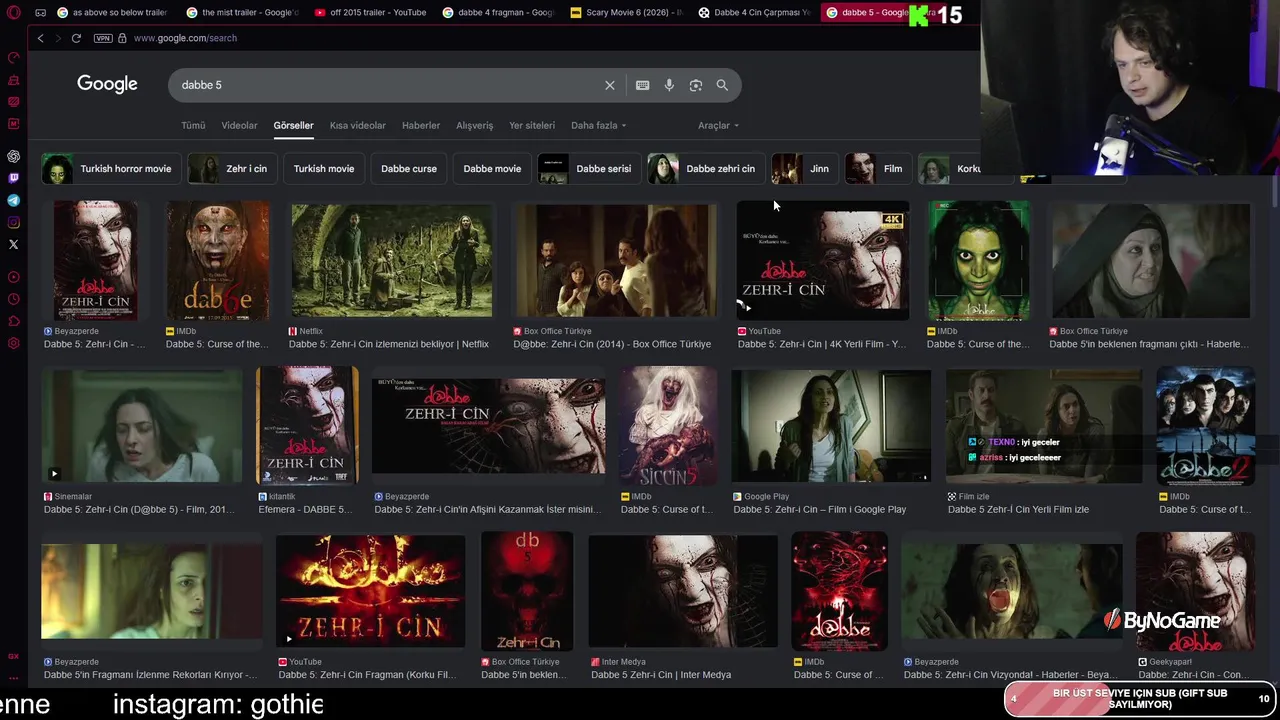Open Settings gear in the sidebar

click(x=14, y=343)
